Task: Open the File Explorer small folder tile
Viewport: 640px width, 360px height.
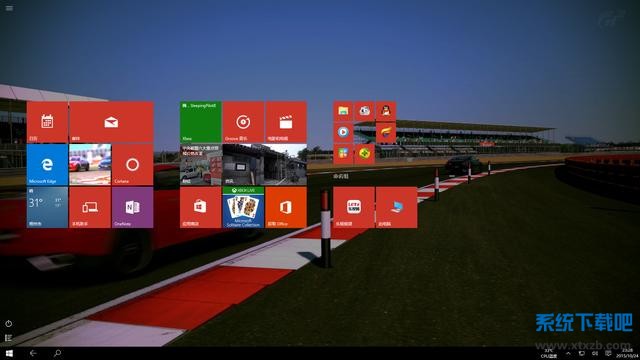Action: click(x=343, y=111)
